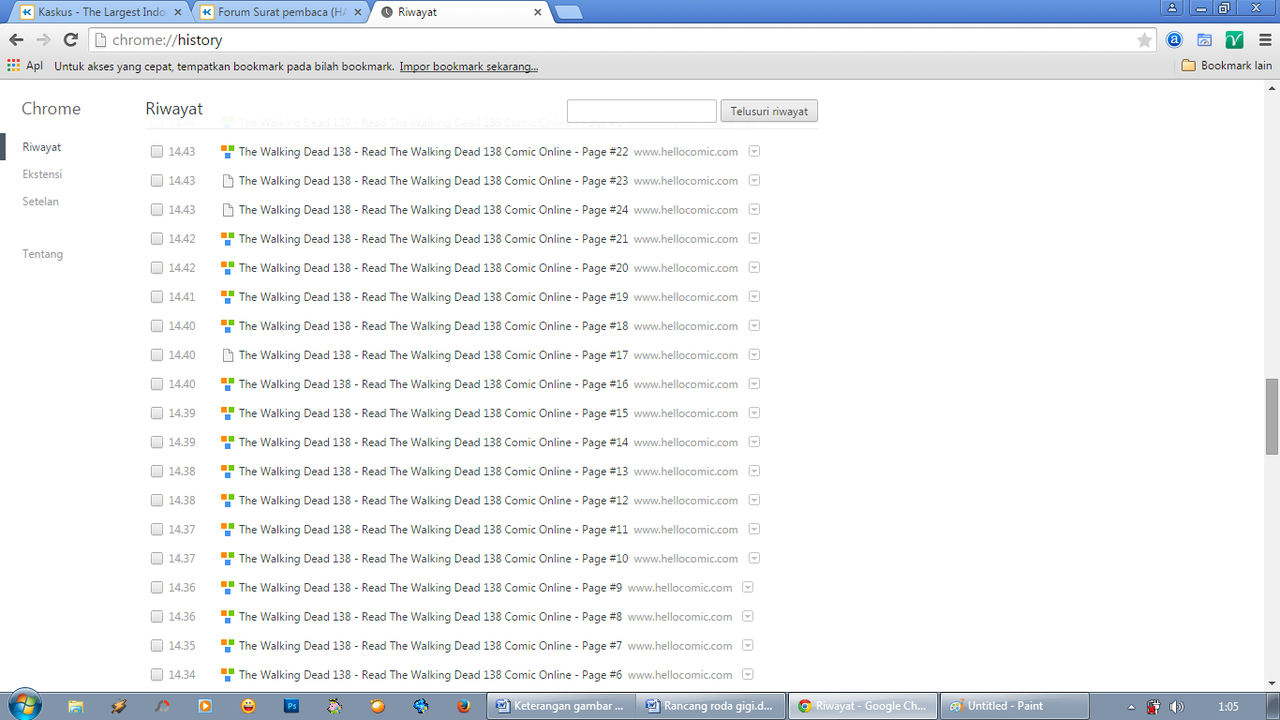Open dropdown for Page #8 entry

[x=748, y=616]
